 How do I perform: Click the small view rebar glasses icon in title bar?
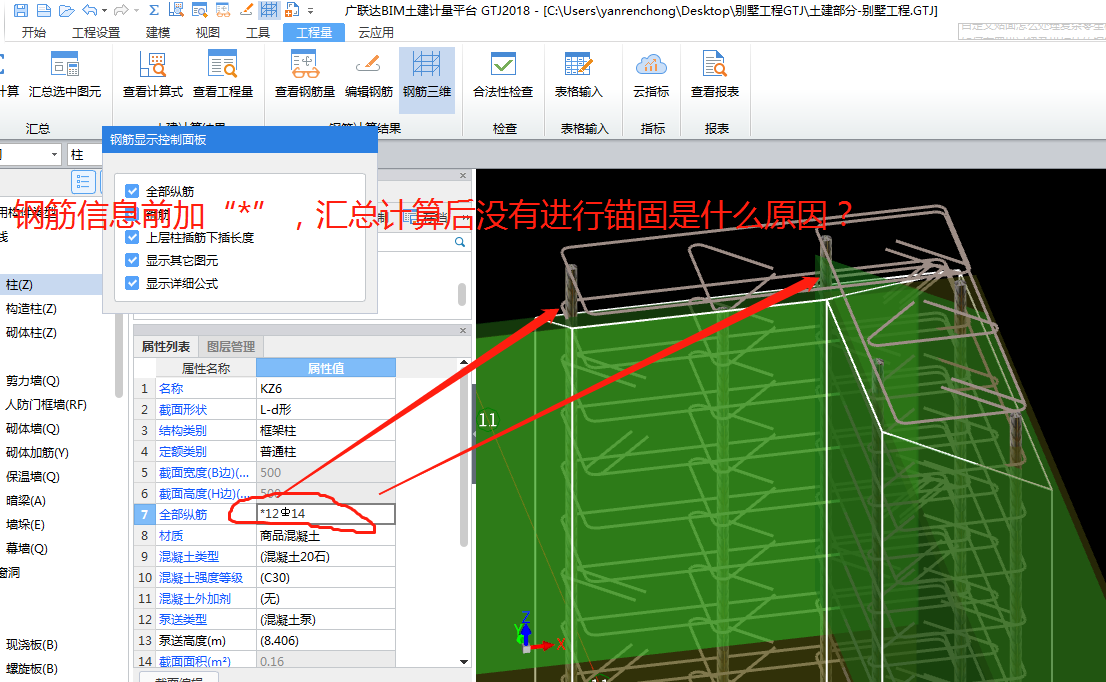[223, 11]
